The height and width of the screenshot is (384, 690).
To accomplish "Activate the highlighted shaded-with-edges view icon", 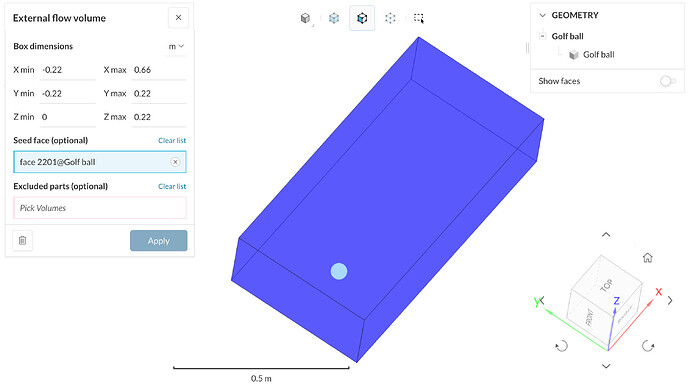I will pos(362,18).
